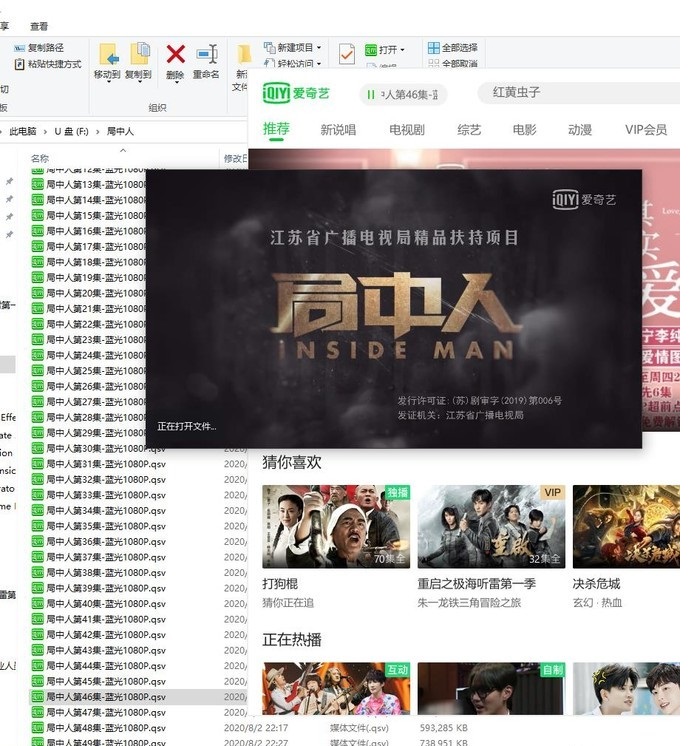Click 局中人 folder in the address breadcrumb
Viewport: 689px width, 746px height.
coord(120,131)
